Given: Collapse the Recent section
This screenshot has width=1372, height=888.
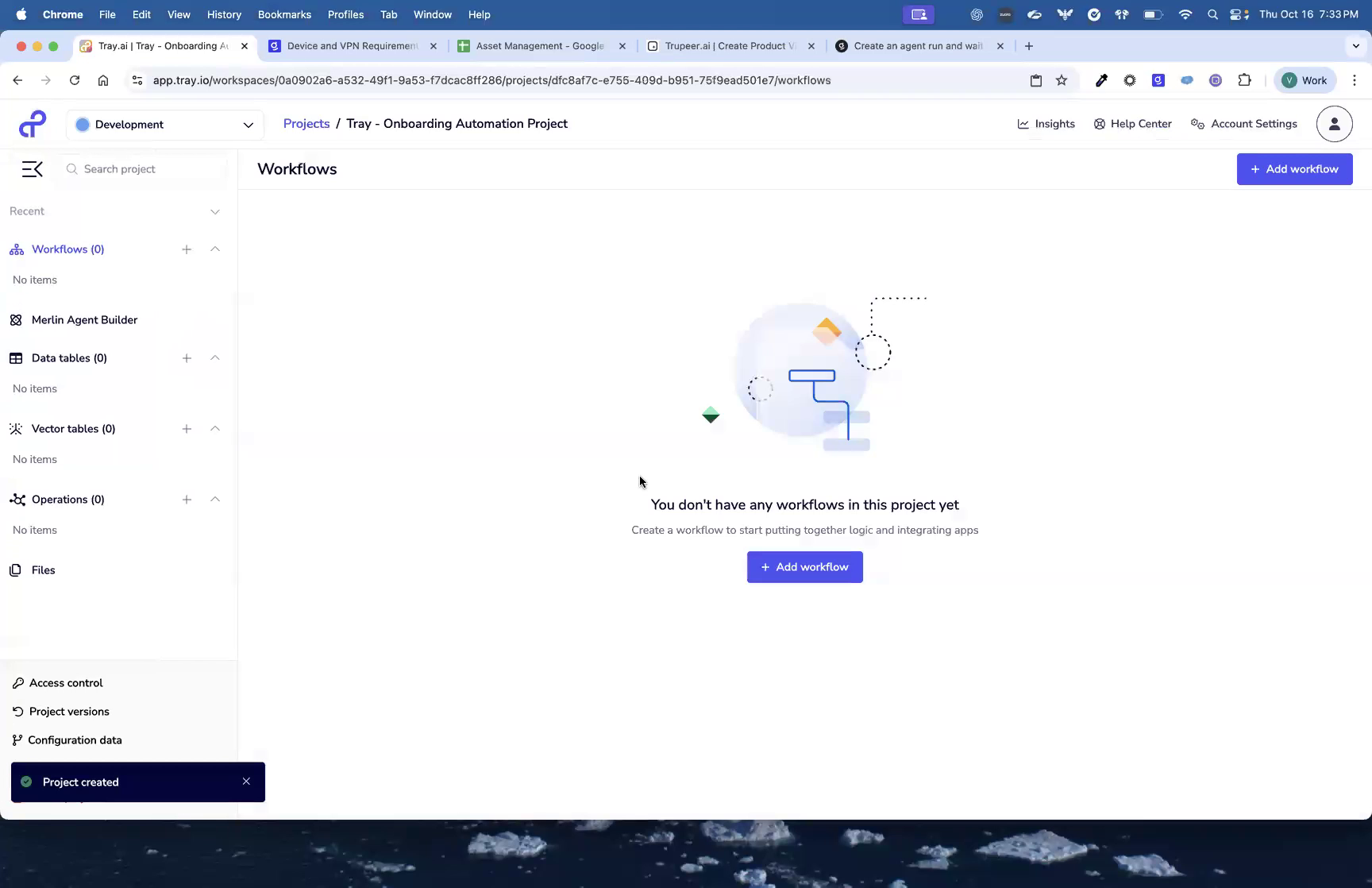Looking at the screenshot, I should point(215,211).
